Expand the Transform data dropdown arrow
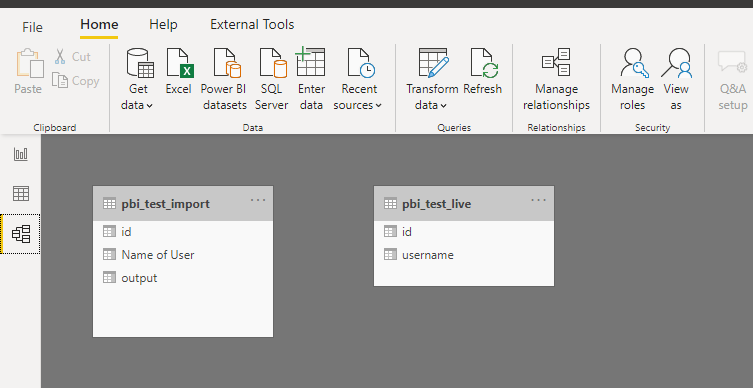This screenshot has width=753, height=388. (443, 106)
